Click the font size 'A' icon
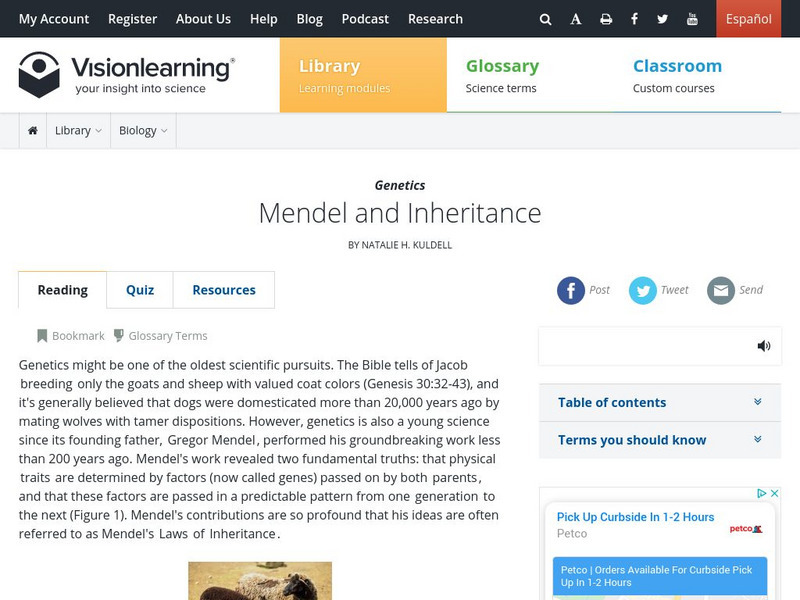The image size is (800, 600). (x=576, y=19)
